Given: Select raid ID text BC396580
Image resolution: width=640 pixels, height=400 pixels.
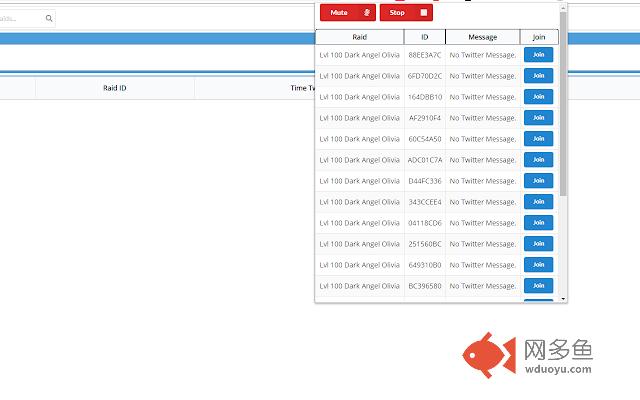Looking at the screenshot, I should [424, 286].
